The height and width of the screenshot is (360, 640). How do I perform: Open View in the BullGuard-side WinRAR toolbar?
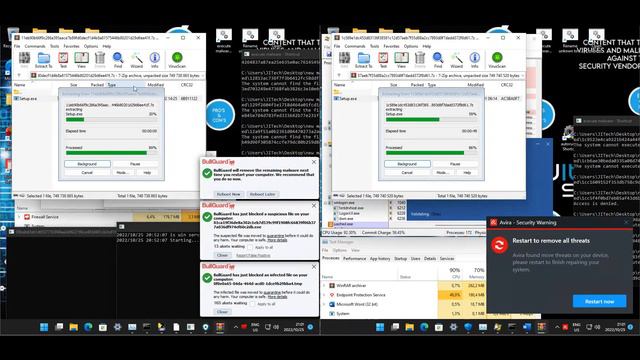pos(81,60)
